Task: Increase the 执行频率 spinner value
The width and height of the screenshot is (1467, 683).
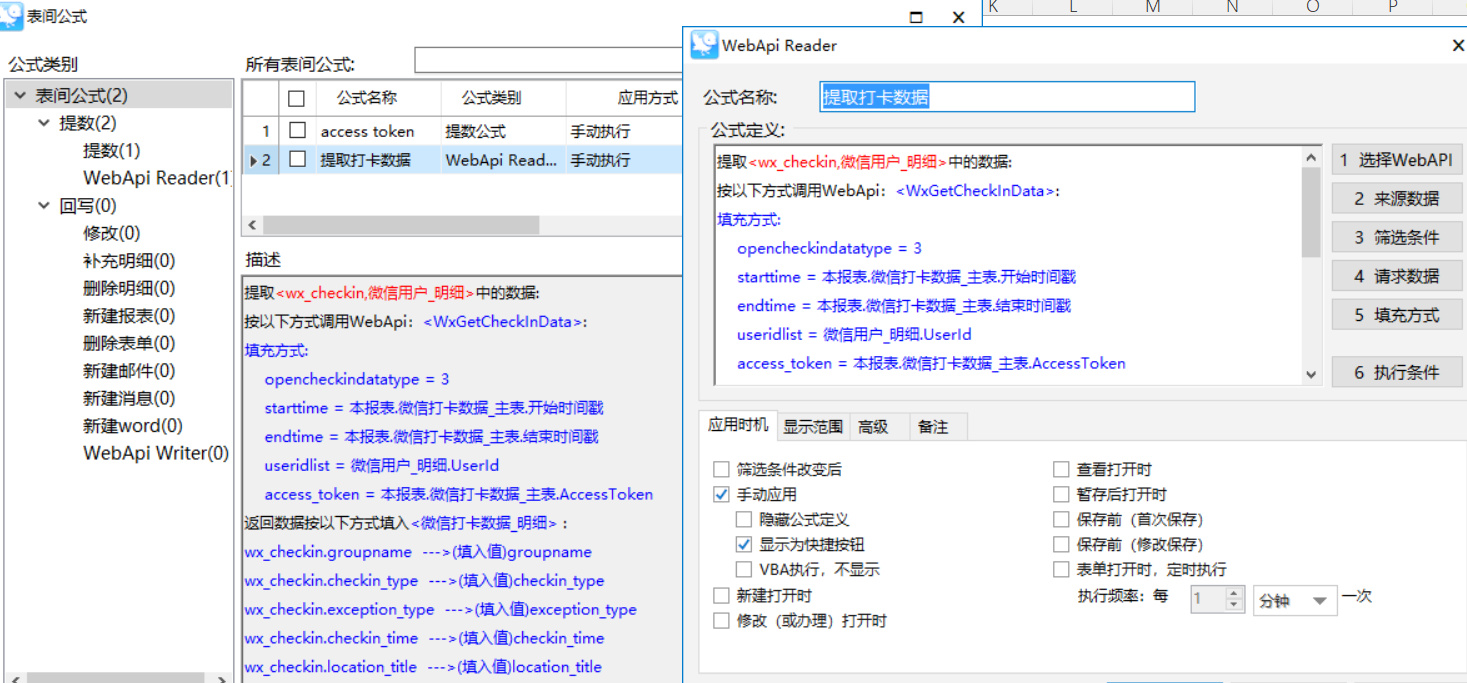Action: coord(1233,594)
